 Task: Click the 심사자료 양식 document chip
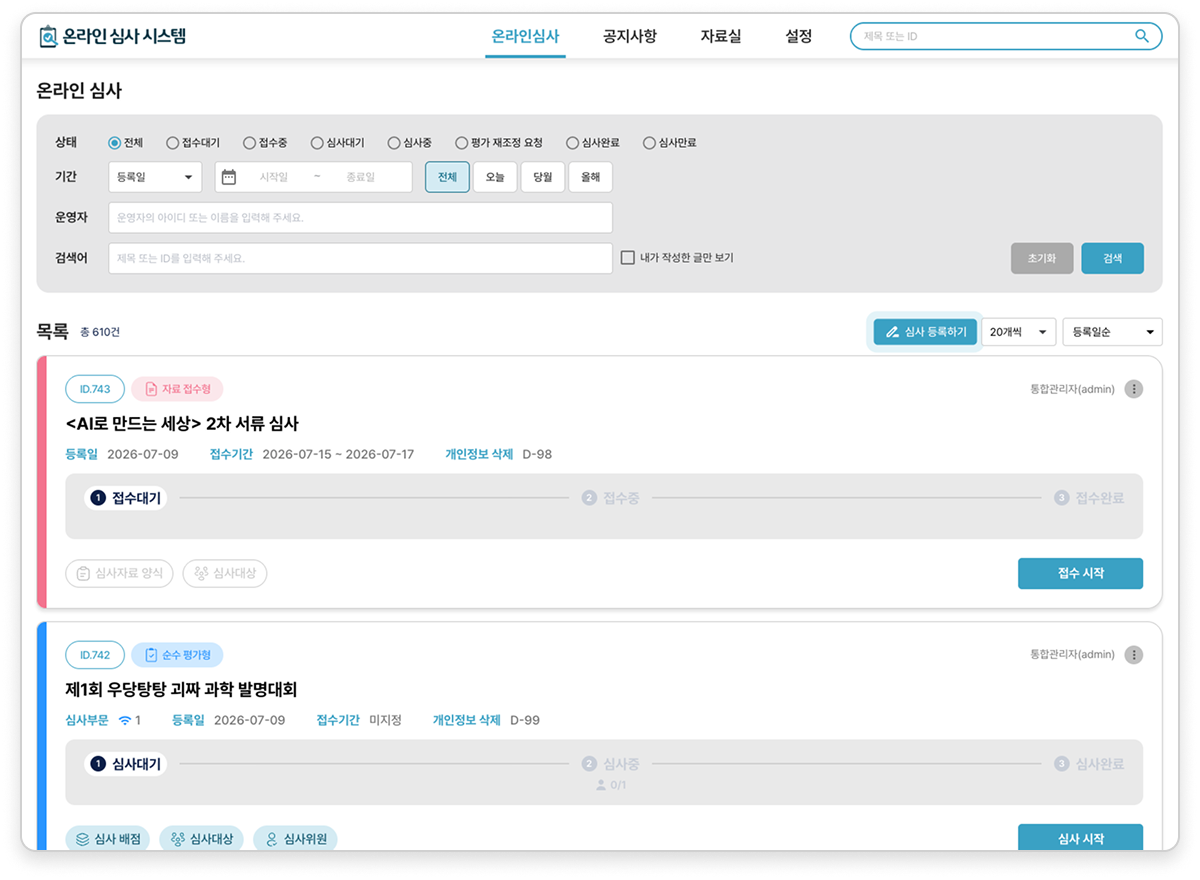coord(120,573)
